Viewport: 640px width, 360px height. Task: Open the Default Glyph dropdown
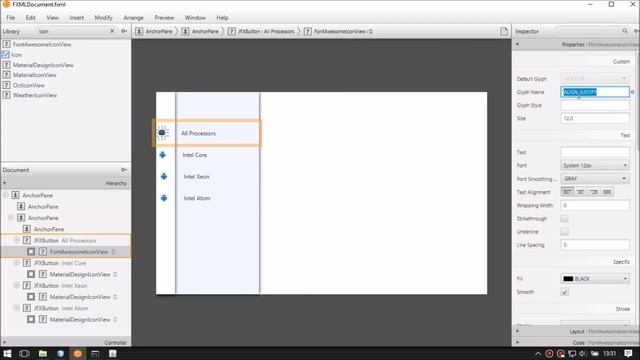tap(595, 78)
